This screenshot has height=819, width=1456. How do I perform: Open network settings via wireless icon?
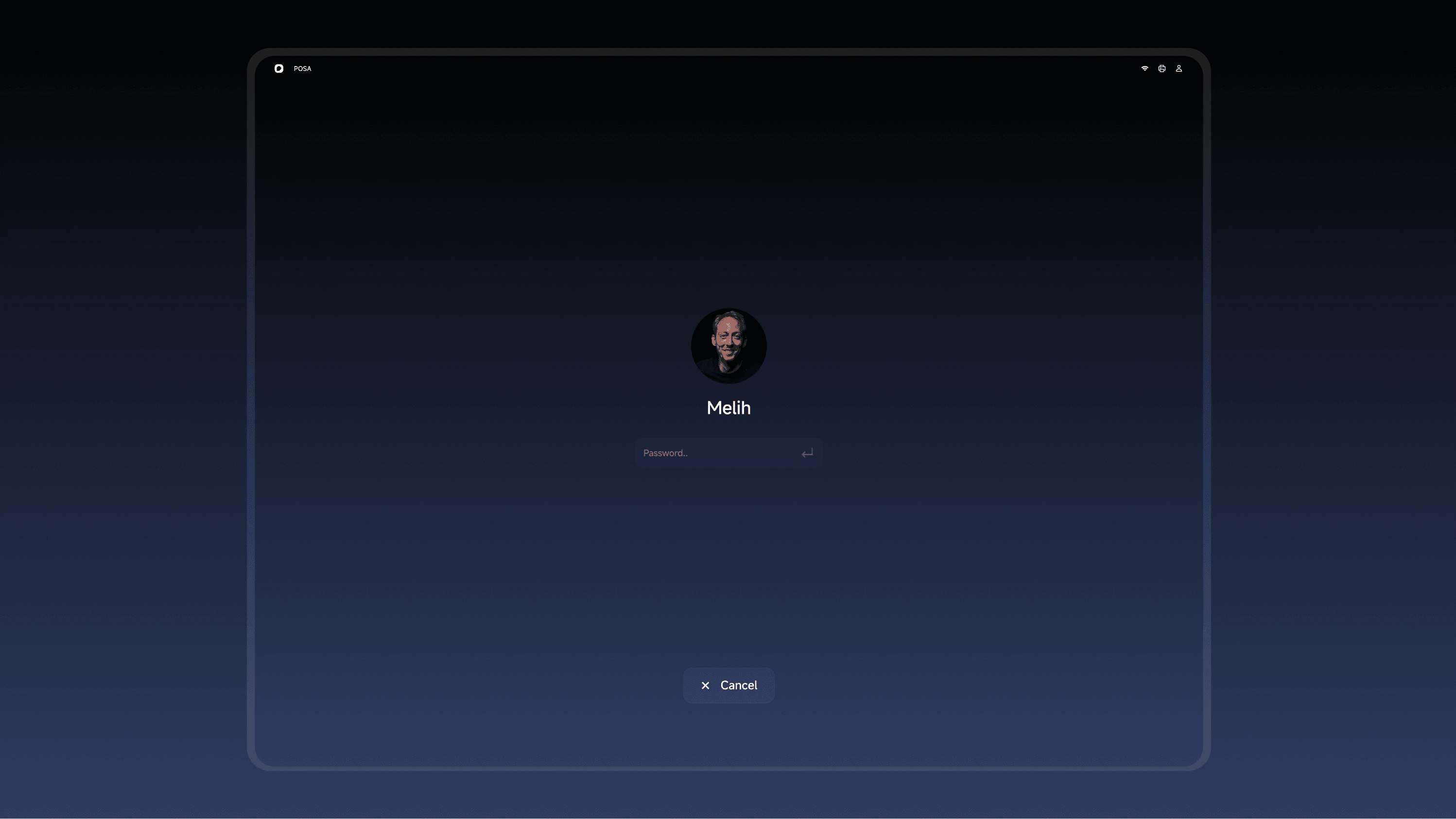coord(1144,68)
